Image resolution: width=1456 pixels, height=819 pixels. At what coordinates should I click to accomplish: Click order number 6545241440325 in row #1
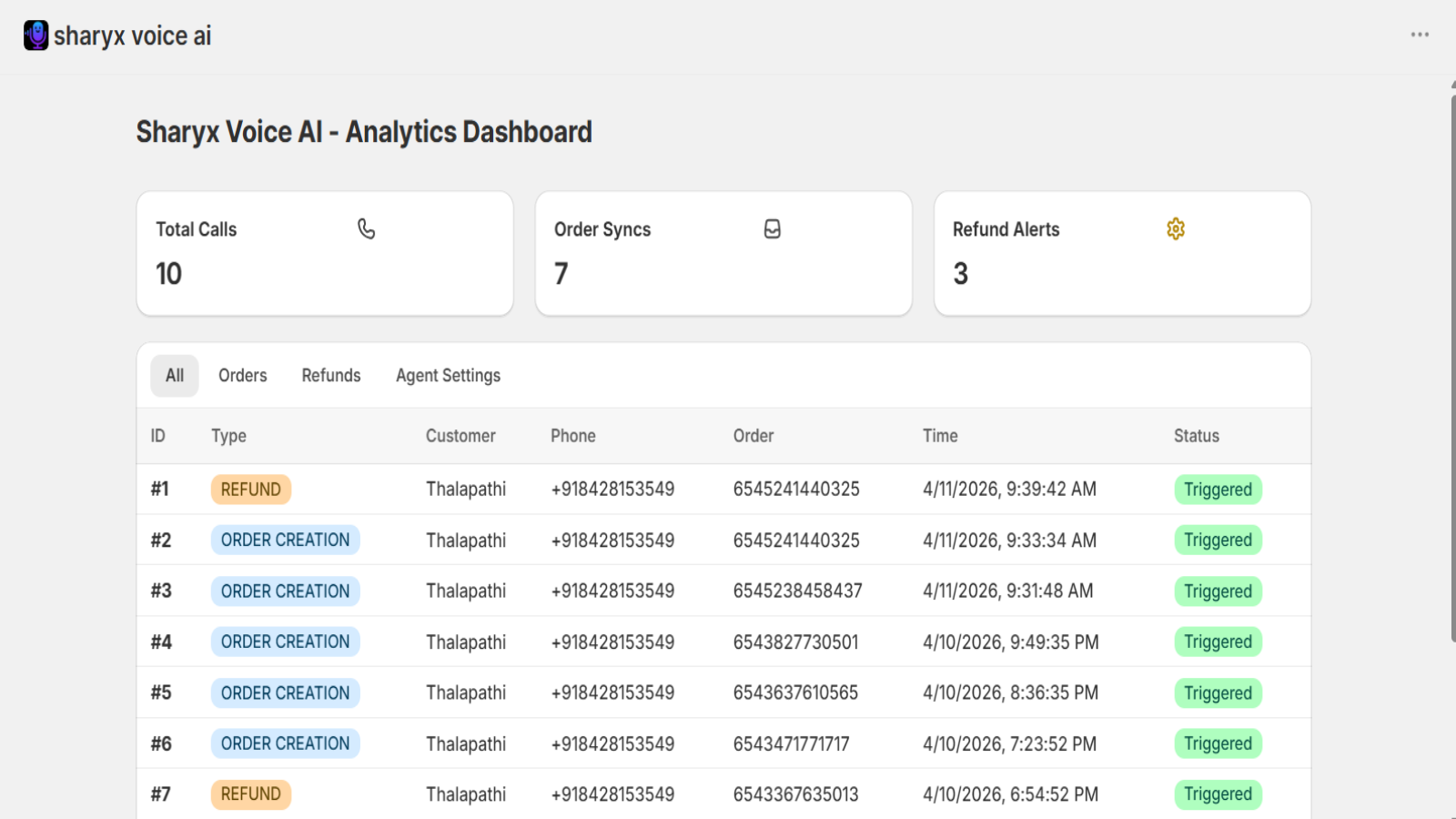pos(796,490)
